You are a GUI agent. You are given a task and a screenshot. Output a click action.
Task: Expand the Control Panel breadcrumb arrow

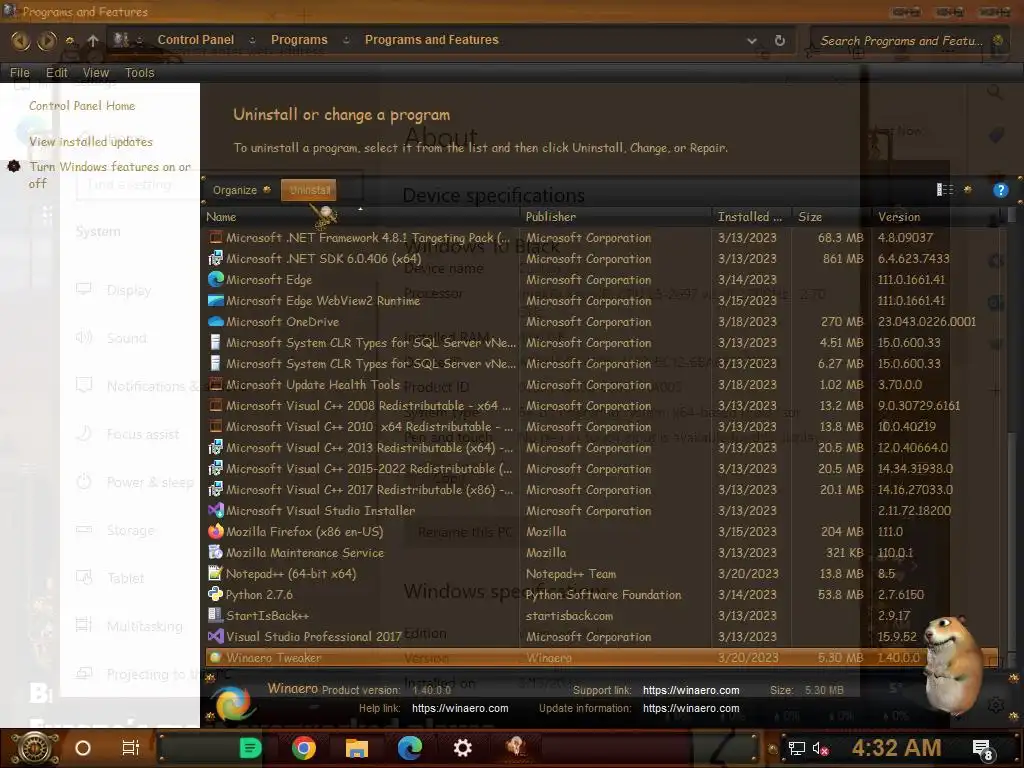(252, 40)
